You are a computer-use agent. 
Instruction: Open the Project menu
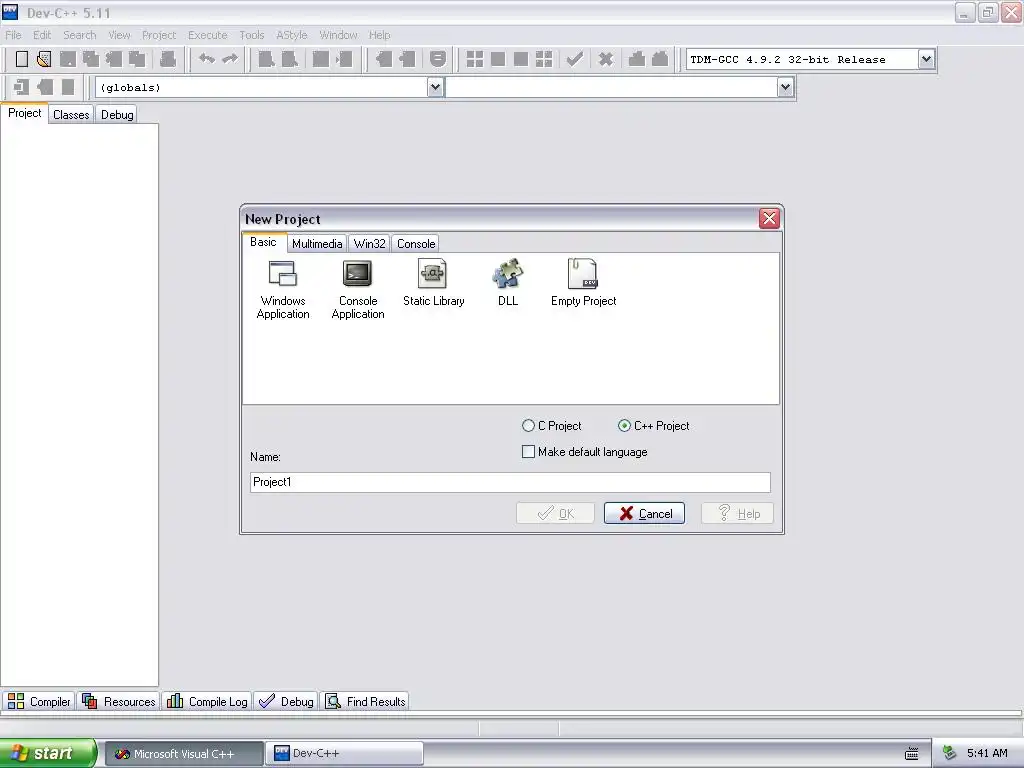[x=159, y=35]
